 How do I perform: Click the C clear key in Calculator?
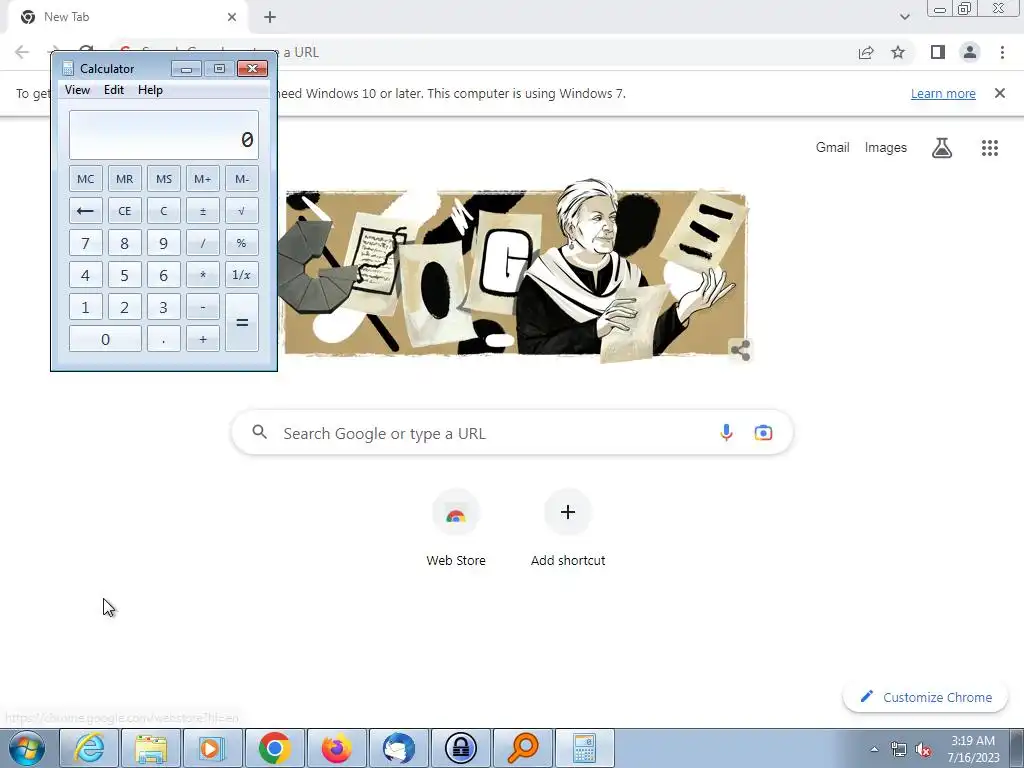pos(164,211)
